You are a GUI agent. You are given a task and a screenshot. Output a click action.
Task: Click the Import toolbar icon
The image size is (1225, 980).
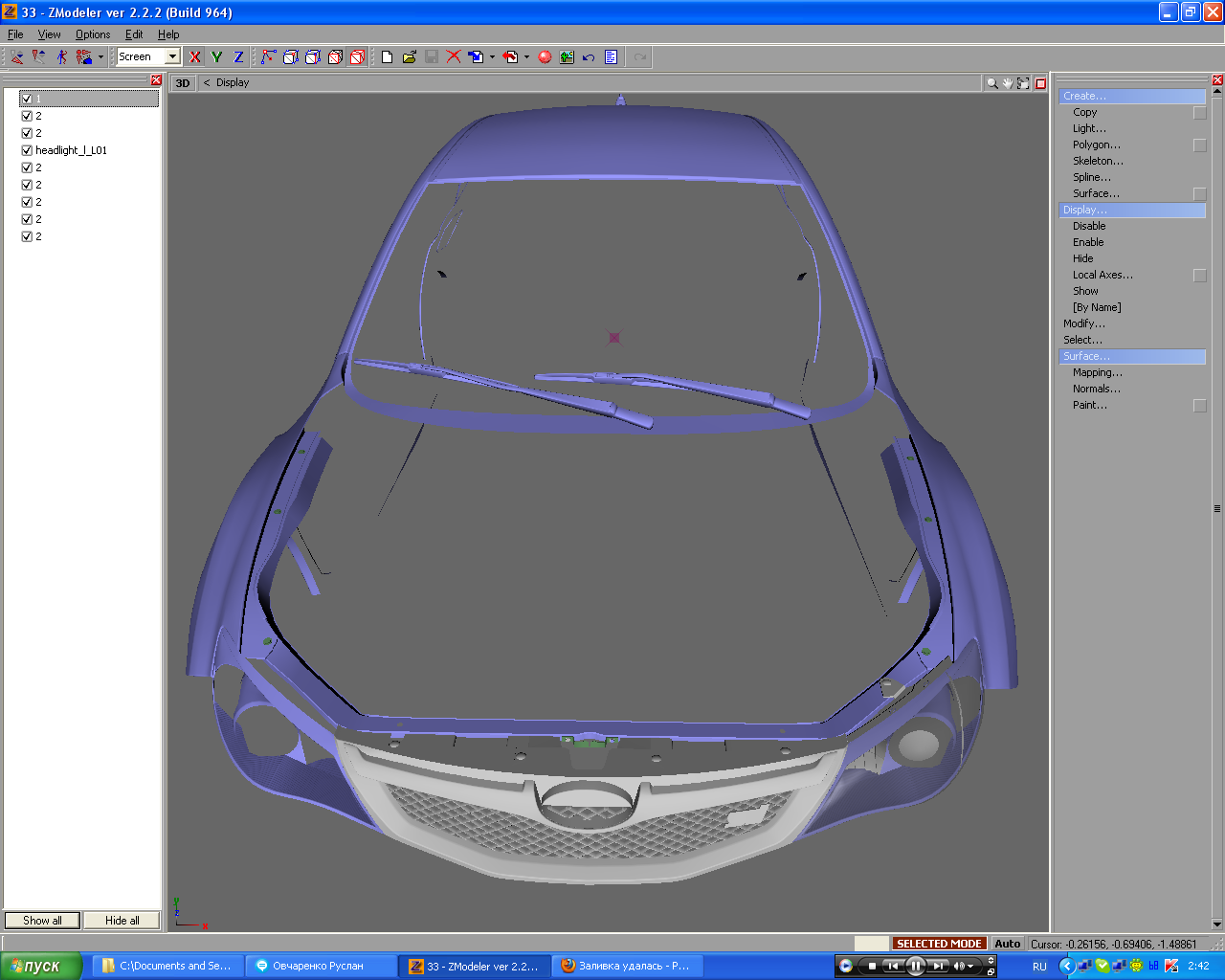pos(476,57)
